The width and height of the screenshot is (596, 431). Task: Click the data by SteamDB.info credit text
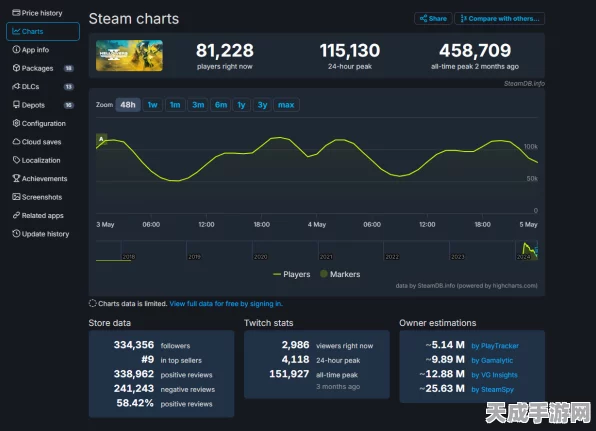[x=466, y=285]
